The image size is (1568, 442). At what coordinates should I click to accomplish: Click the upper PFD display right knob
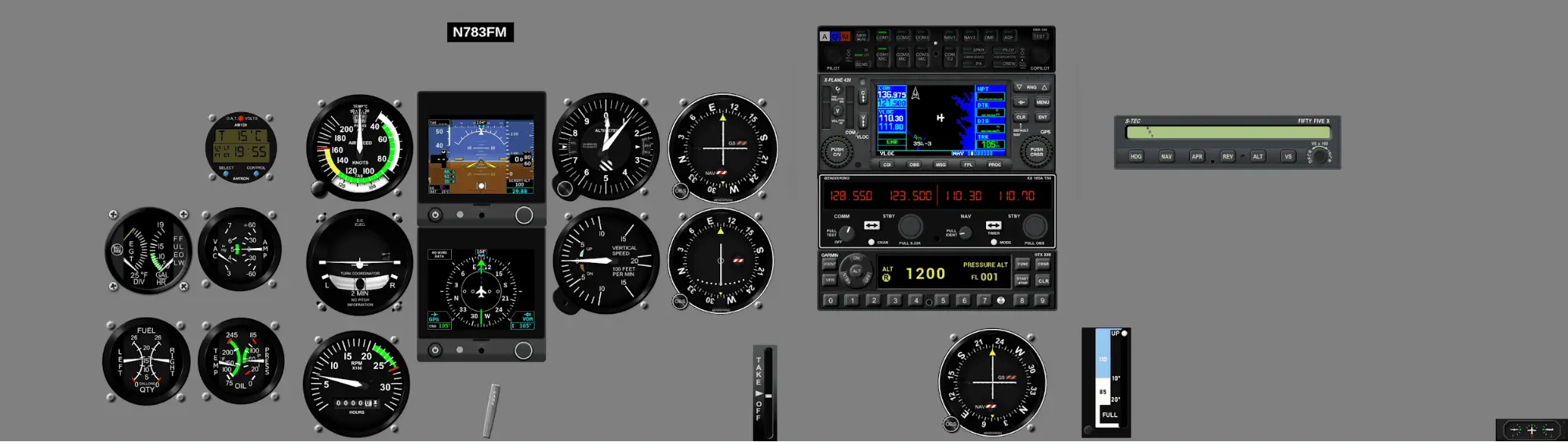click(x=524, y=215)
